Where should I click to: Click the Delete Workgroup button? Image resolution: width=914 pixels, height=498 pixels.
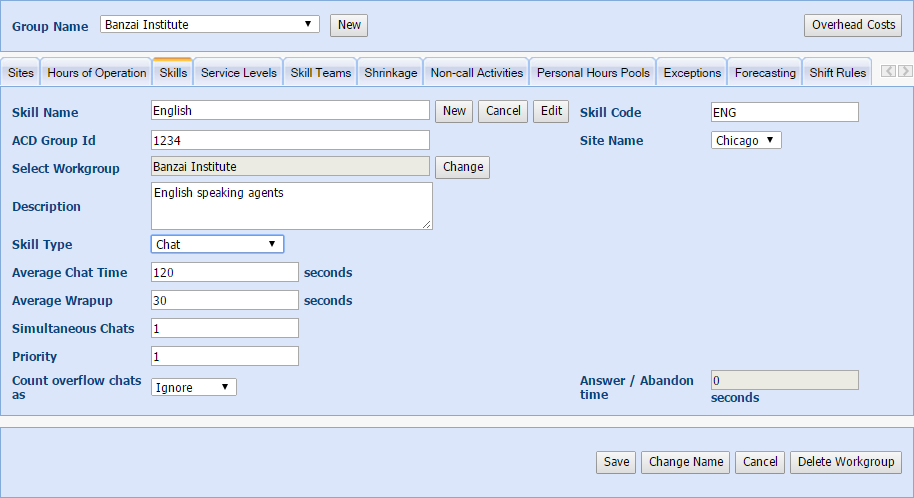(x=845, y=462)
